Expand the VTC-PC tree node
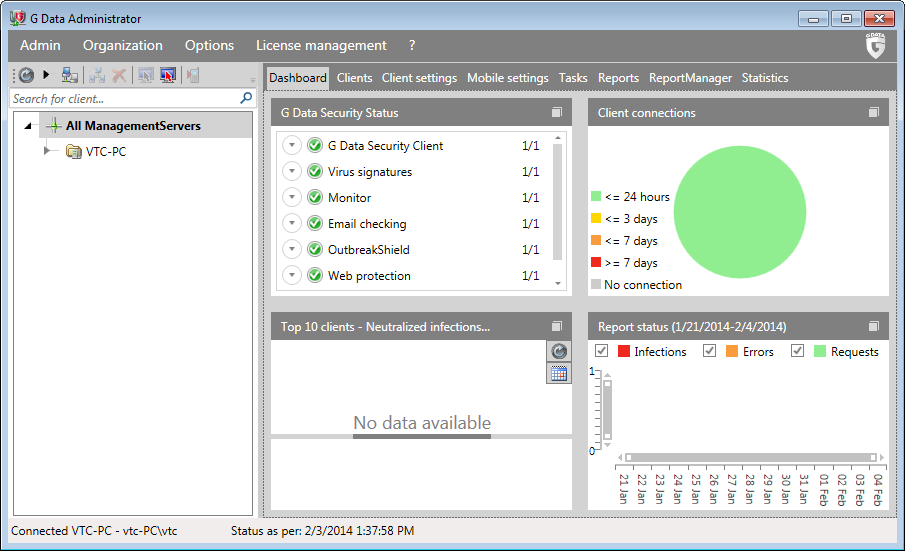Screen dimensions: 905x551 pyautogui.click(x=45, y=151)
